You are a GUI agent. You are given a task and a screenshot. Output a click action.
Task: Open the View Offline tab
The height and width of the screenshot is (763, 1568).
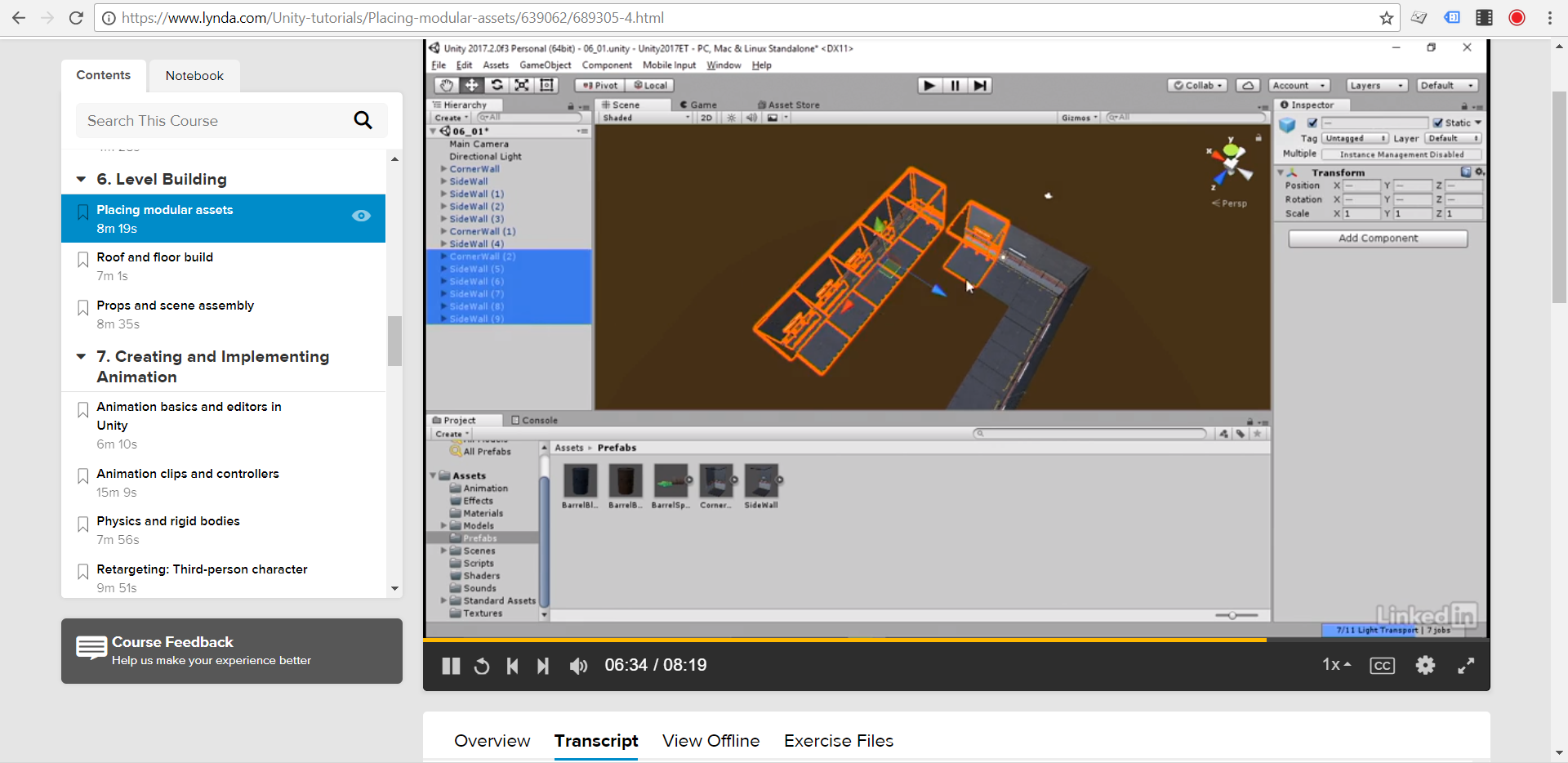click(710, 741)
